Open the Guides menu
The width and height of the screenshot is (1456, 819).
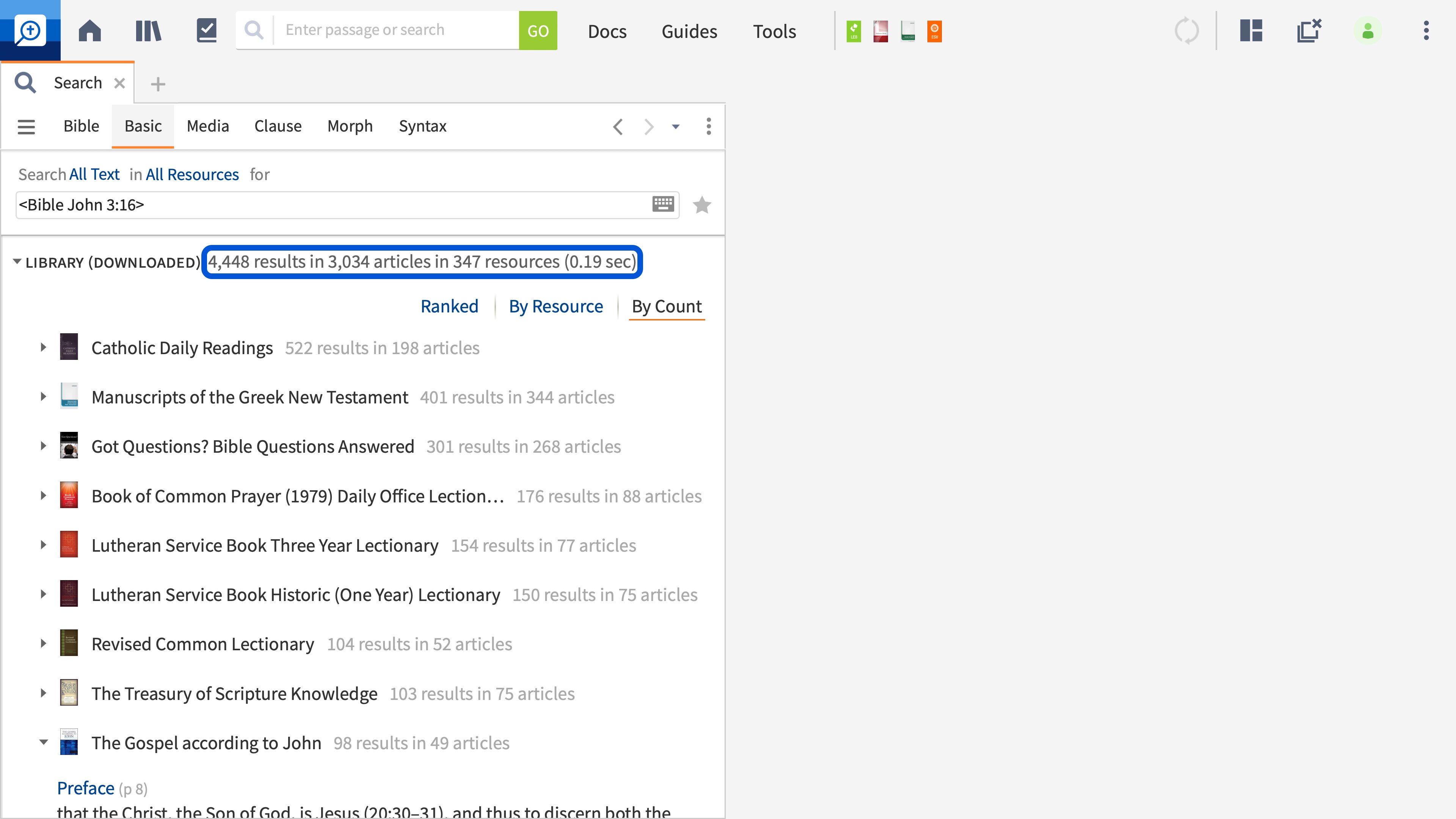(689, 31)
